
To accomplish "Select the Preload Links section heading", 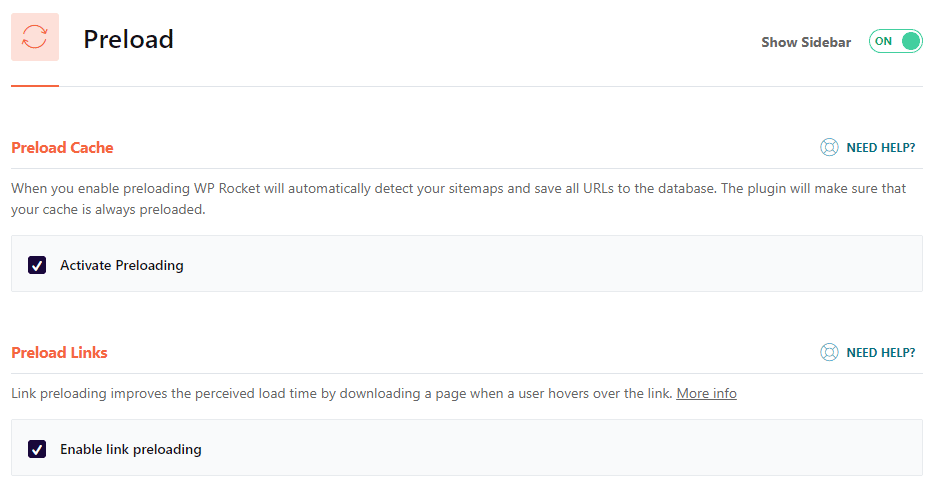I will (59, 353).
